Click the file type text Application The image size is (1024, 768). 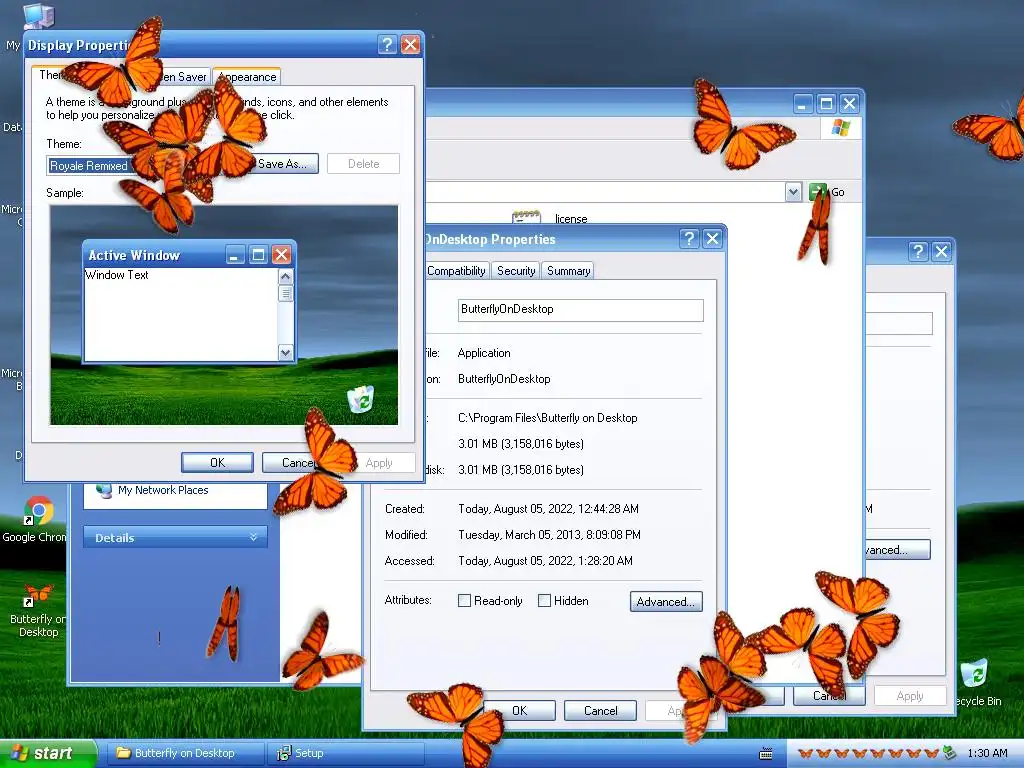coord(484,353)
